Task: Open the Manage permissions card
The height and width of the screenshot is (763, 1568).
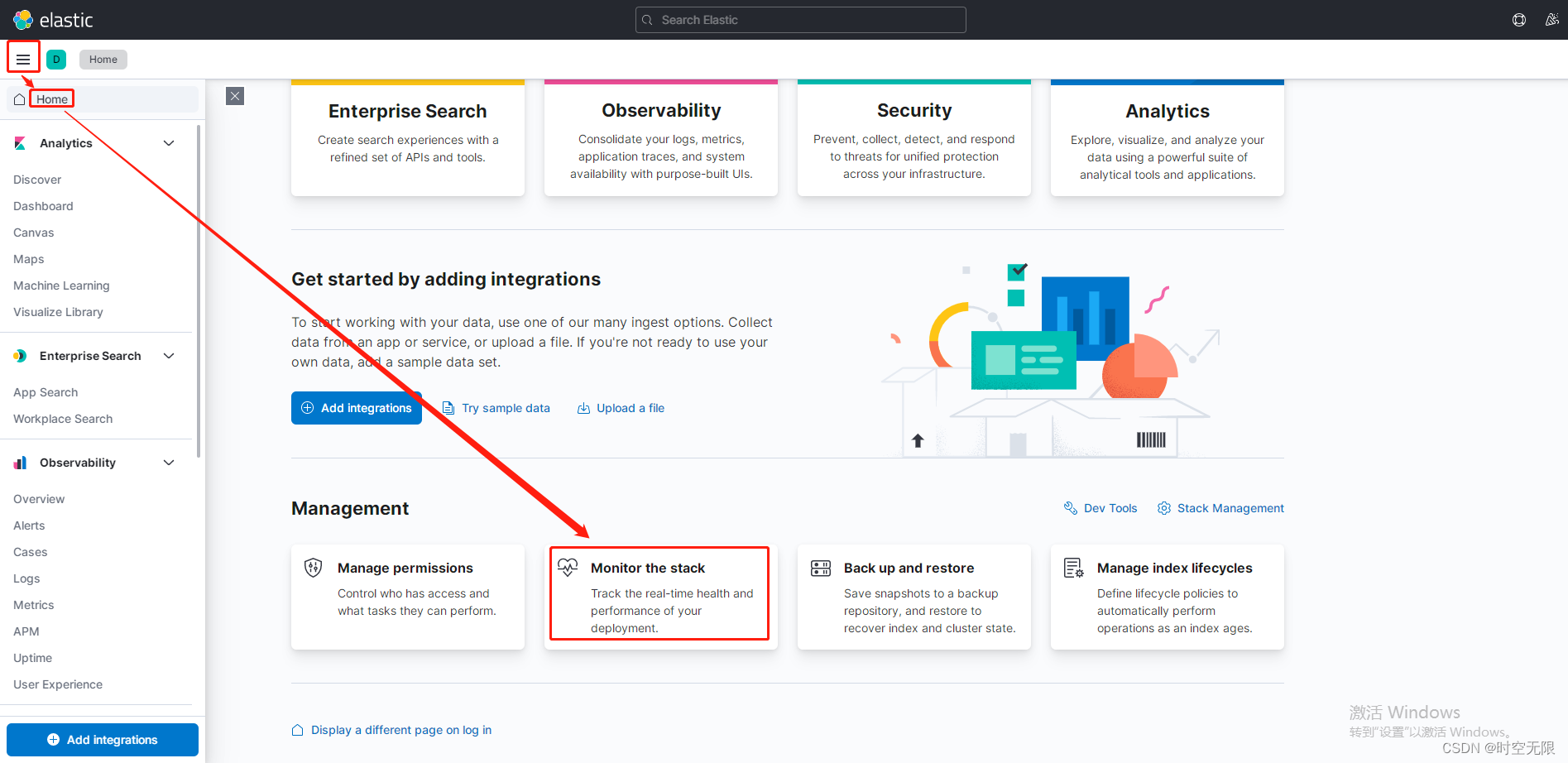Action: (x=408, y=597)
